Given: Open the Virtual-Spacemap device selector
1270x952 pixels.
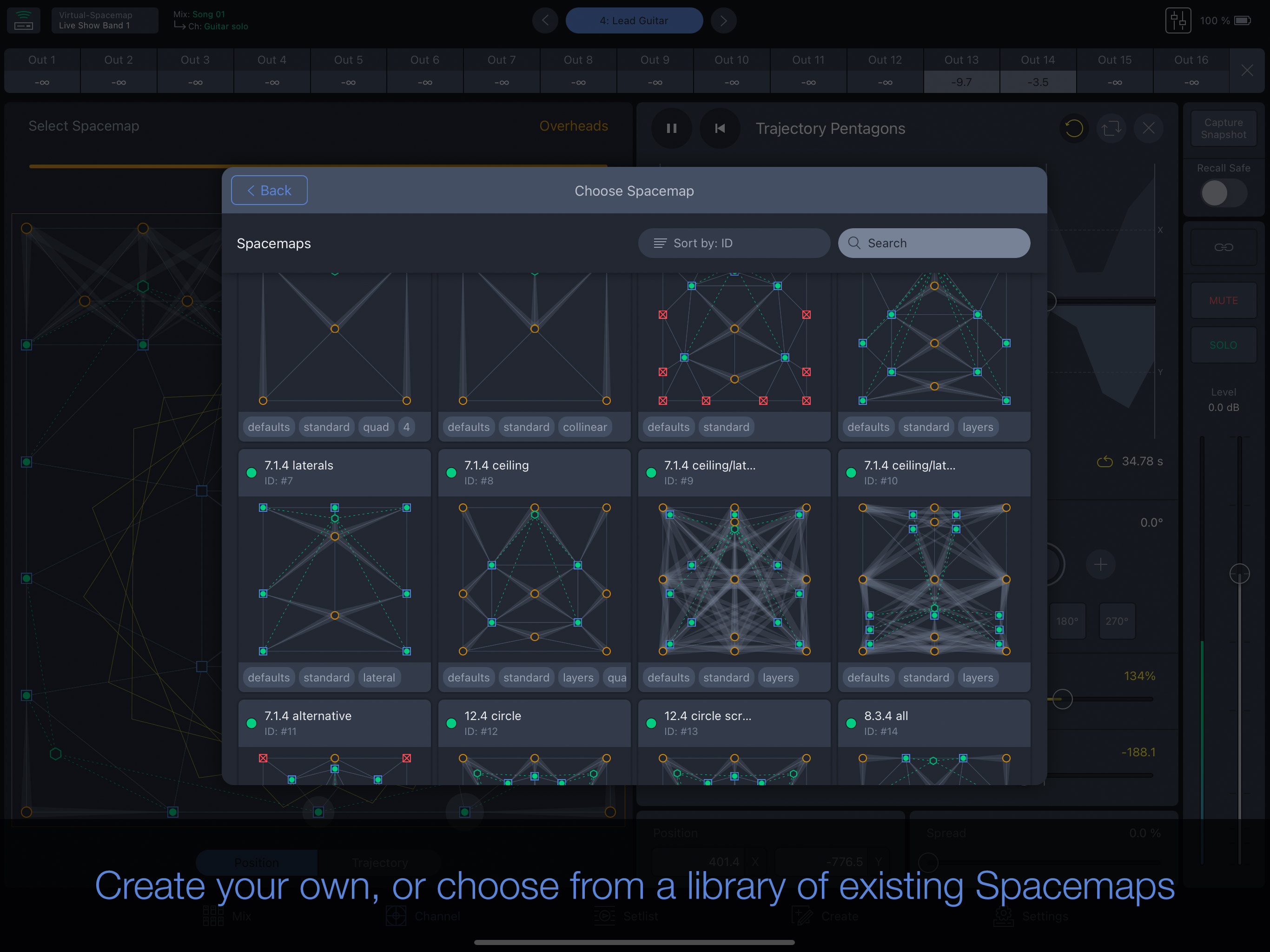Looking at the screenshot, I should [105, 20].
